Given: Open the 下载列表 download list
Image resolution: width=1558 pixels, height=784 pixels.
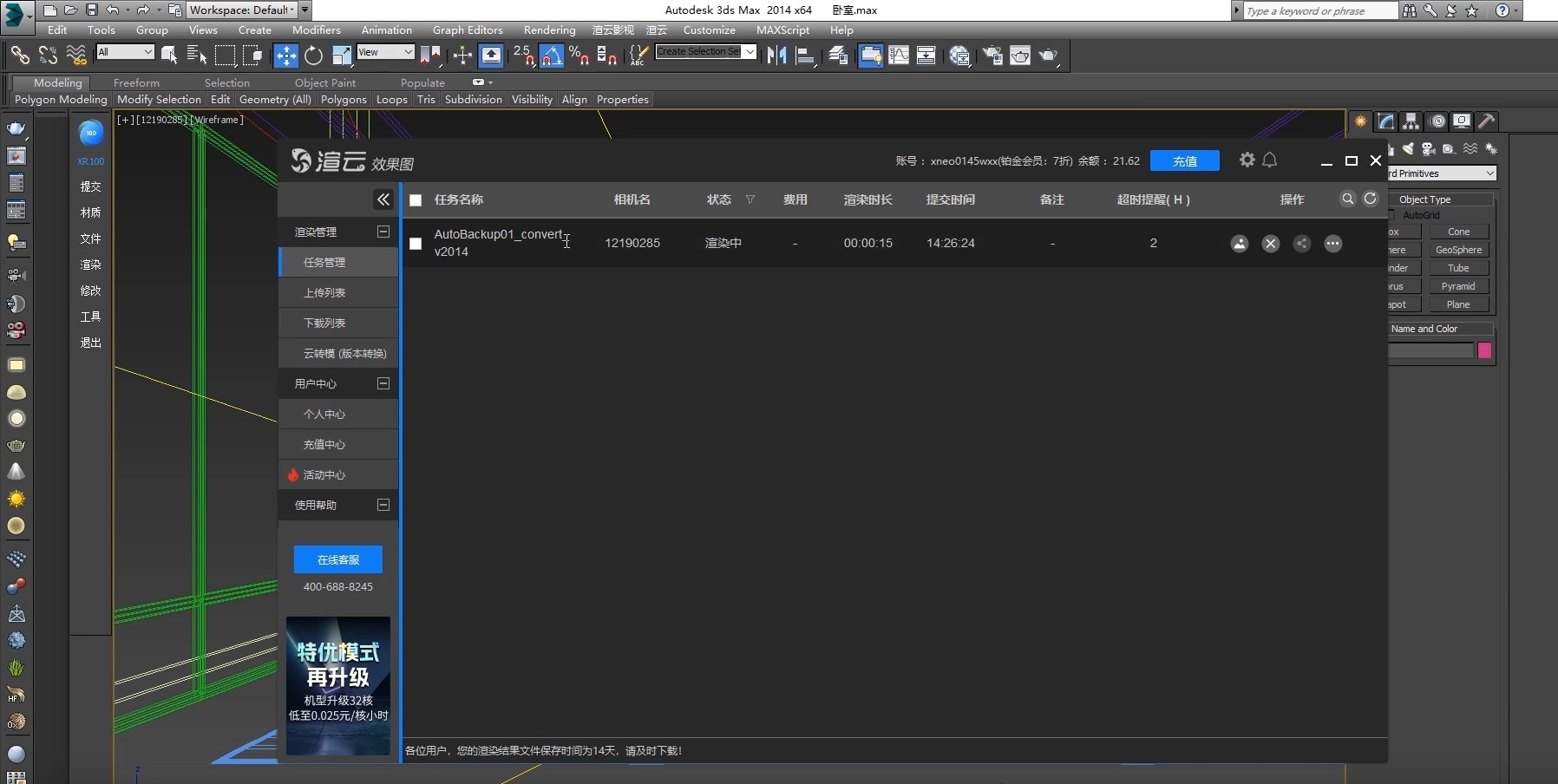Looking at the screenshot, I should (338, 323).
